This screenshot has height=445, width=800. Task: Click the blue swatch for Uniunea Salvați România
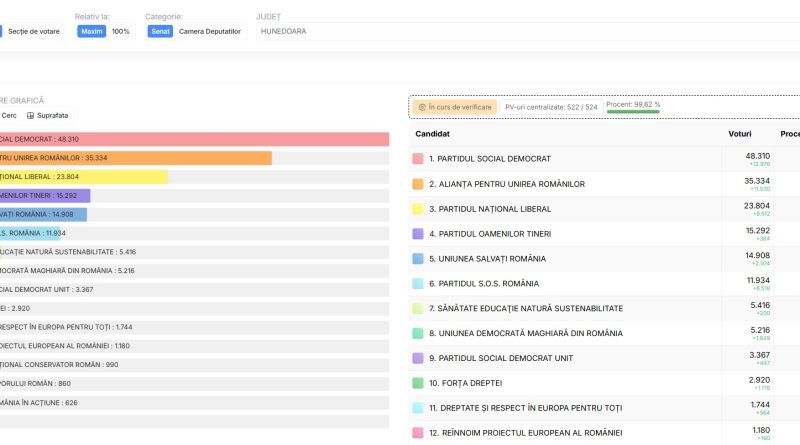point(418,259)
